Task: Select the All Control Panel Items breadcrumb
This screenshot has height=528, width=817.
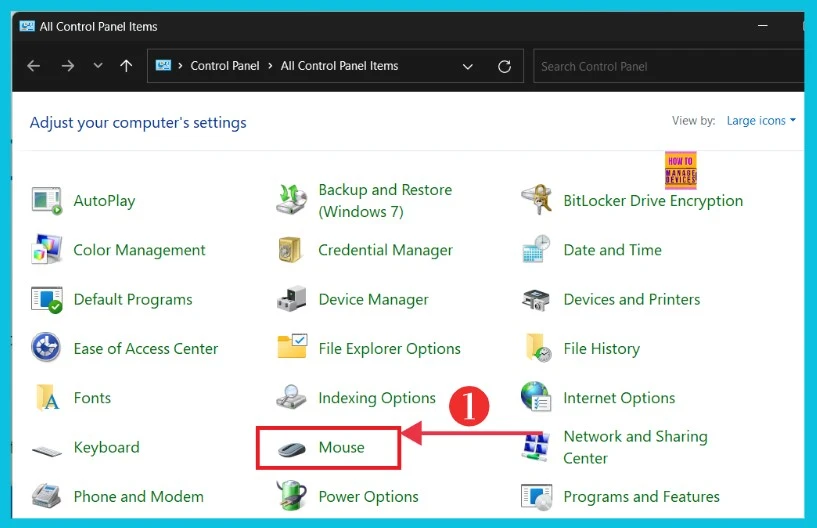Action: 339,66
